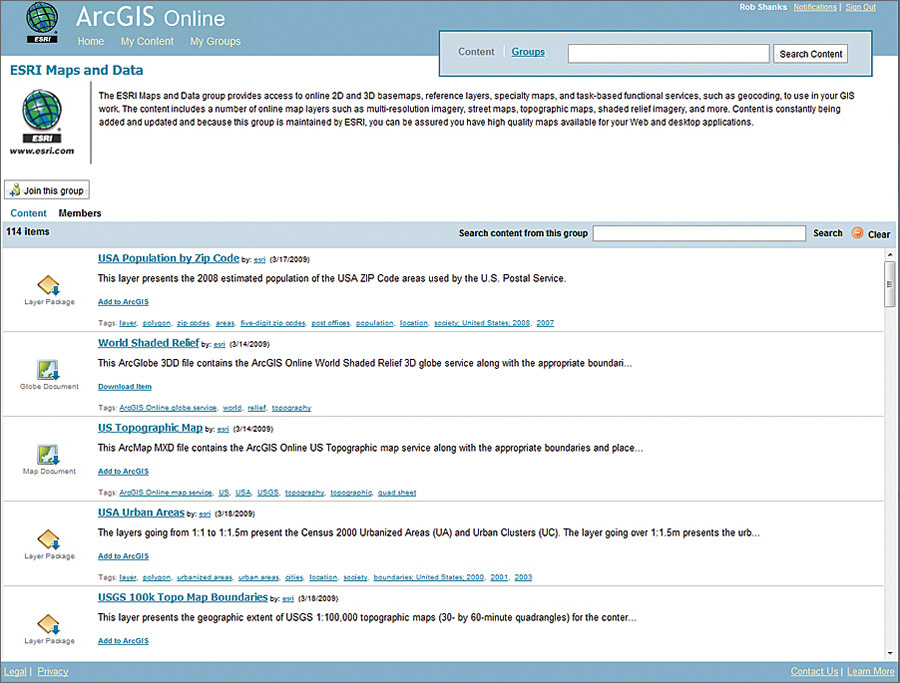Click the 'post offices' tag

tap(330, 323)
